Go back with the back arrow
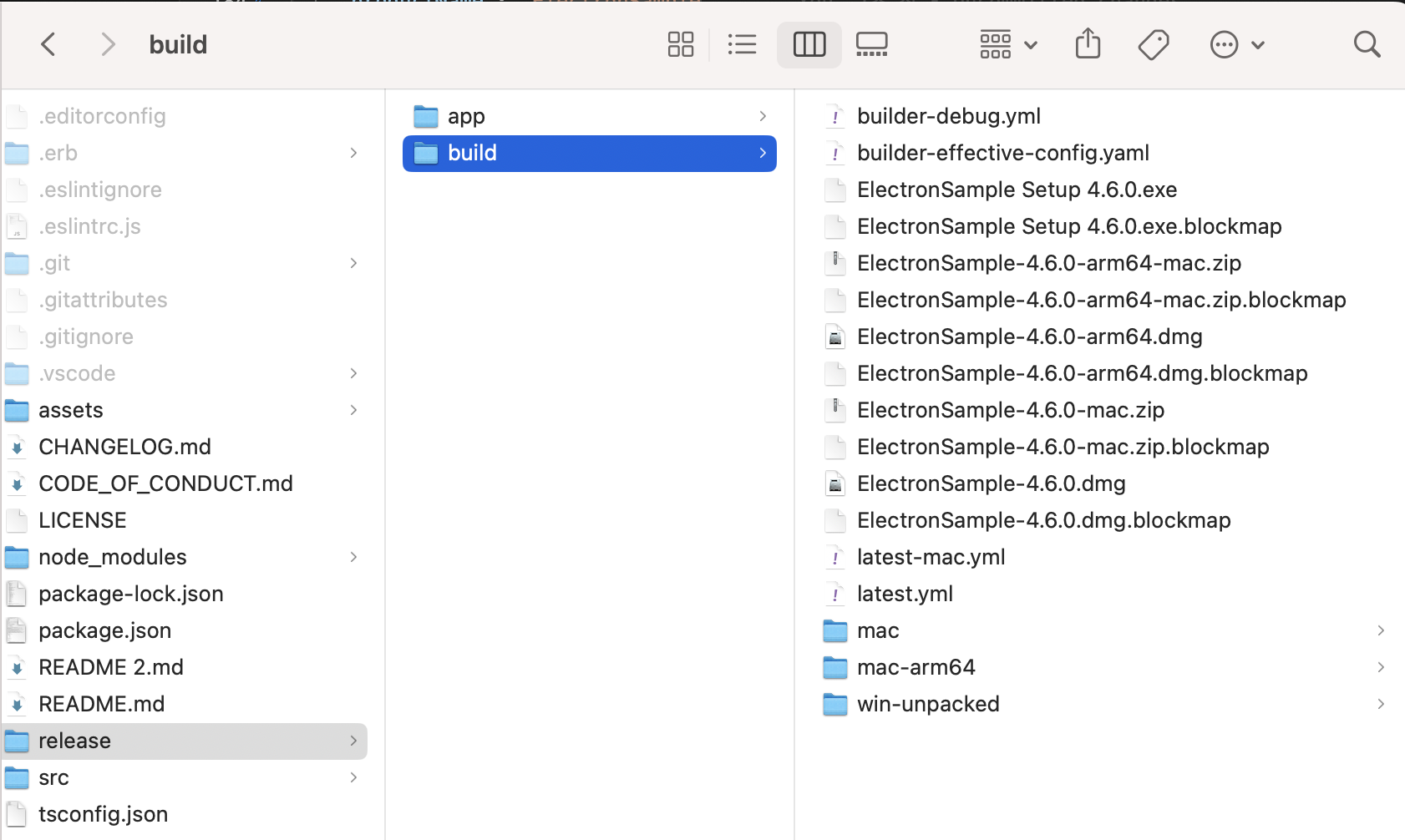 [48, 44]
